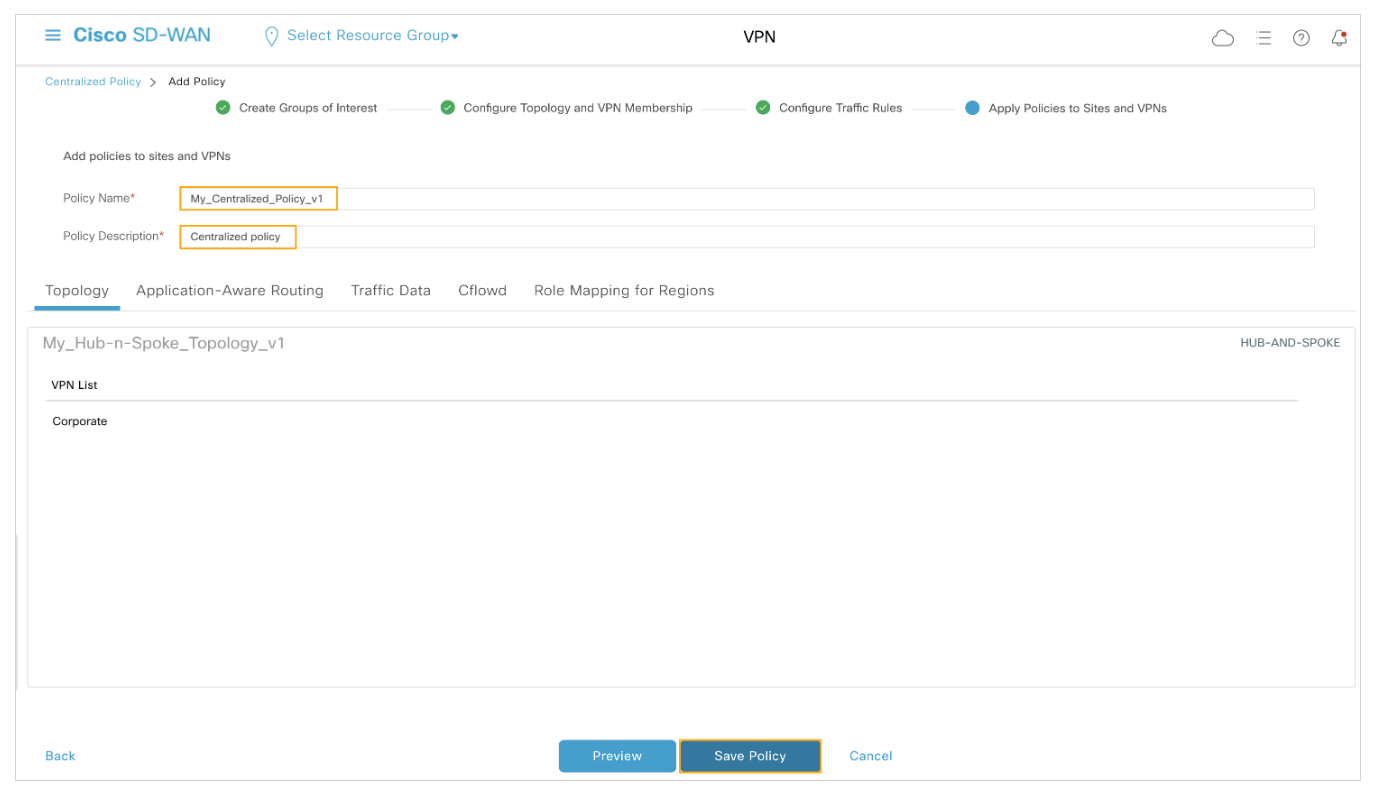Open the Traffic Data tab
The image size is (1378, 793).
(x=390, y=291)
